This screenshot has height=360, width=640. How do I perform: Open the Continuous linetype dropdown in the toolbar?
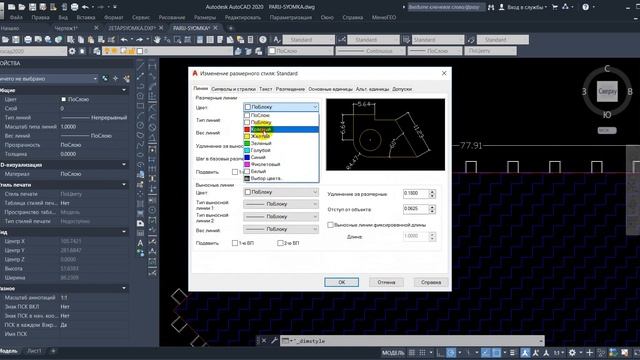tap(371, 51)
